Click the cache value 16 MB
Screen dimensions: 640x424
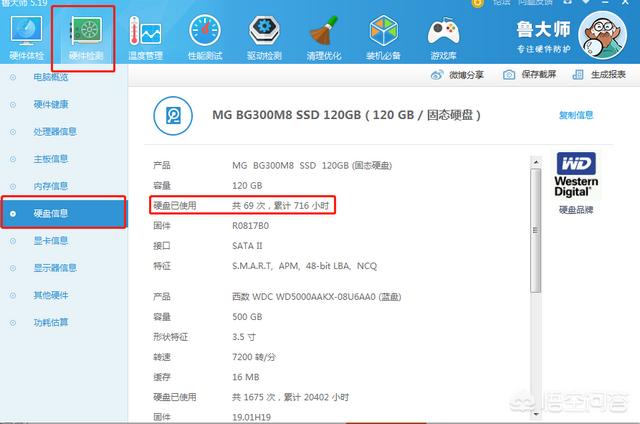pos(246,377)
